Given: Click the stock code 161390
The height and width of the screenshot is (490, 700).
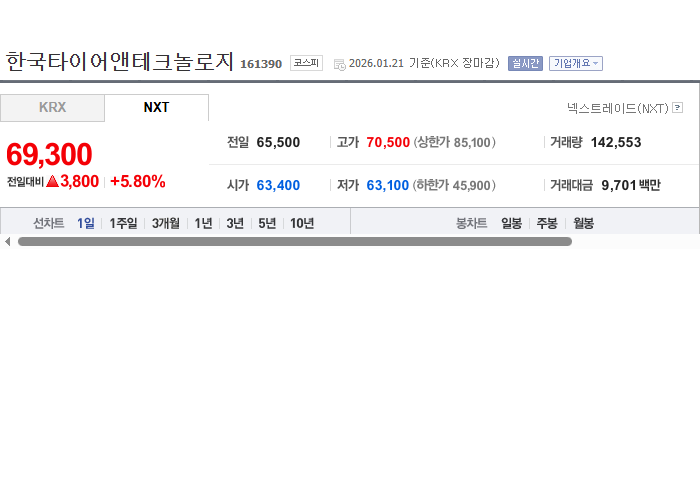Looking at the screenshot, I should coord(261,64).
